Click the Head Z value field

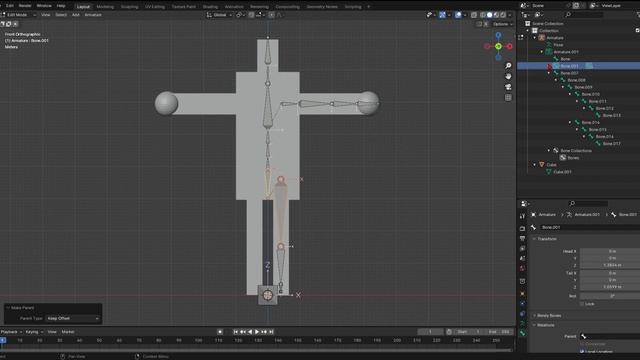click(x=610, y=265)
